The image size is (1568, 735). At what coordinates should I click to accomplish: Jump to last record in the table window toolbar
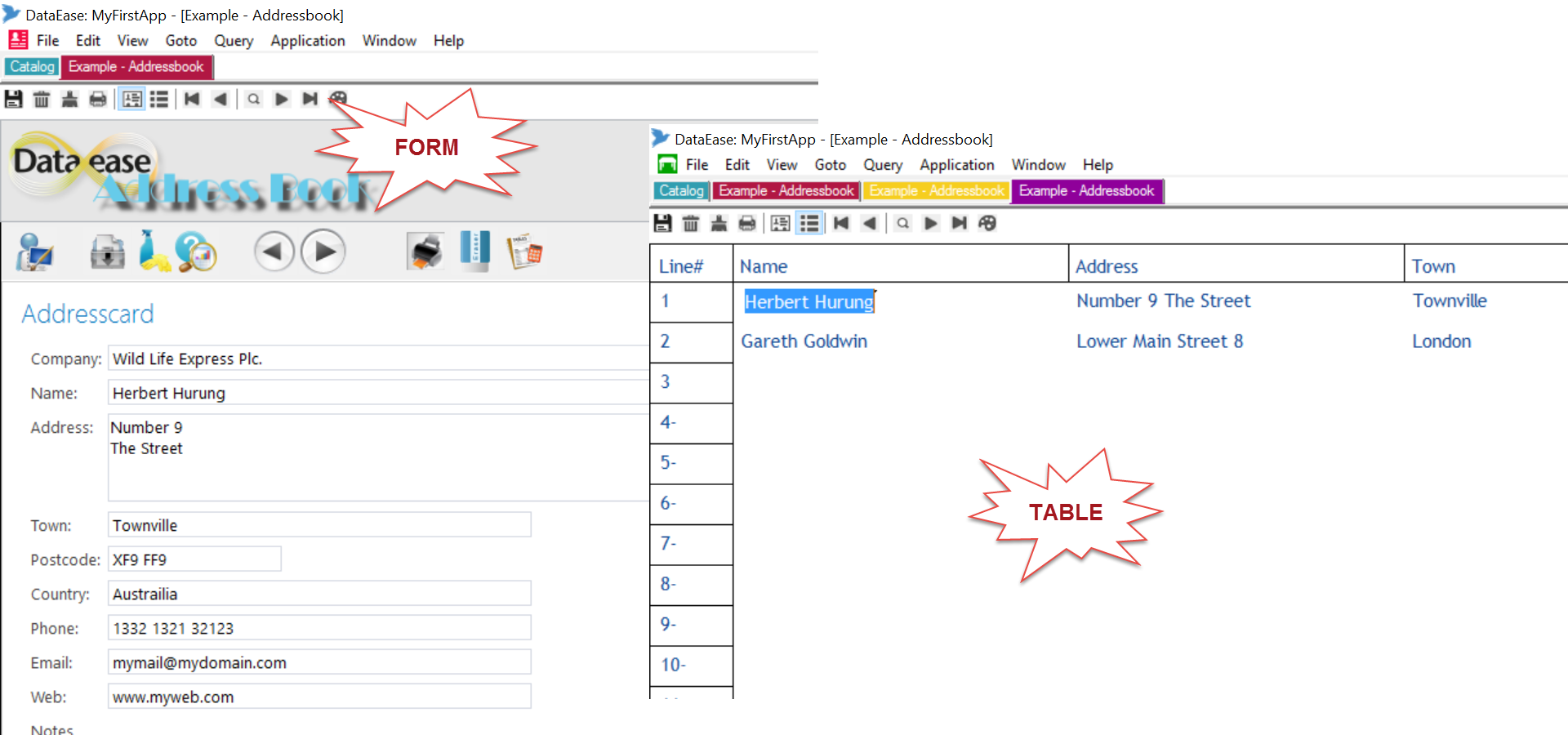[959, 224]
